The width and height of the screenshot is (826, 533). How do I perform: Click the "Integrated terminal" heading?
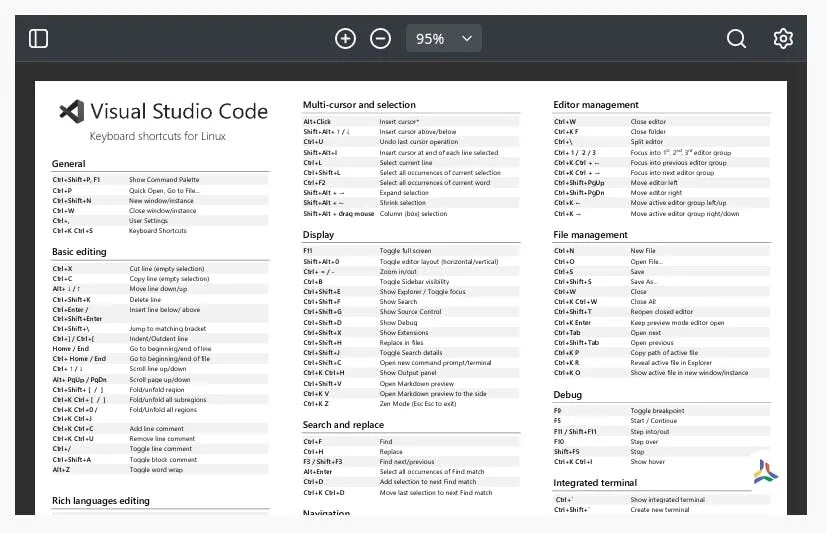[x=595, y=484]
